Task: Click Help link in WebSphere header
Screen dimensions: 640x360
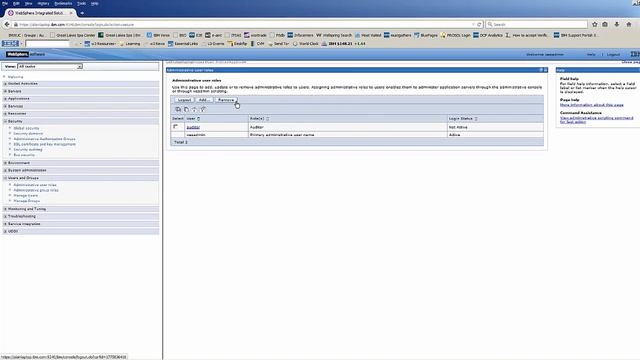Action: (x=591, y=54)
